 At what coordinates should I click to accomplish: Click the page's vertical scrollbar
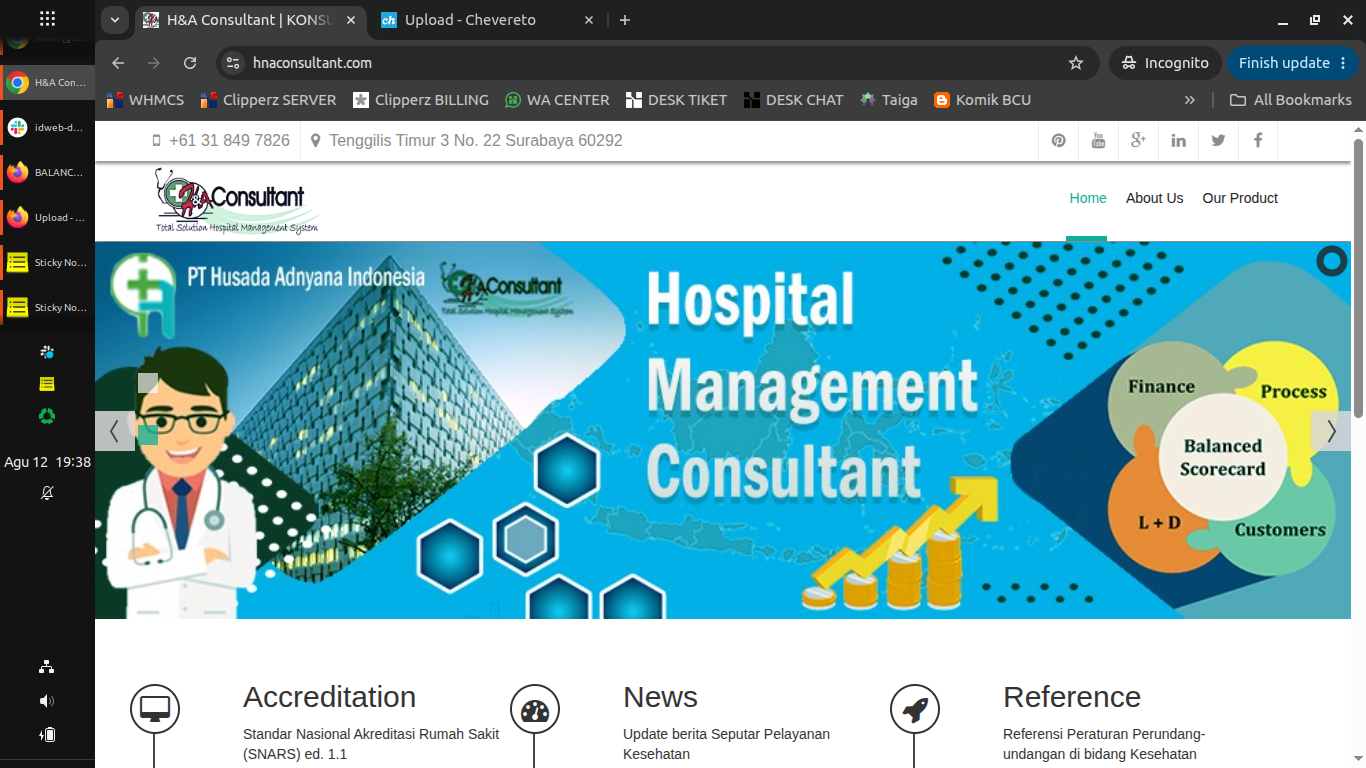(x=1358, y=278)
